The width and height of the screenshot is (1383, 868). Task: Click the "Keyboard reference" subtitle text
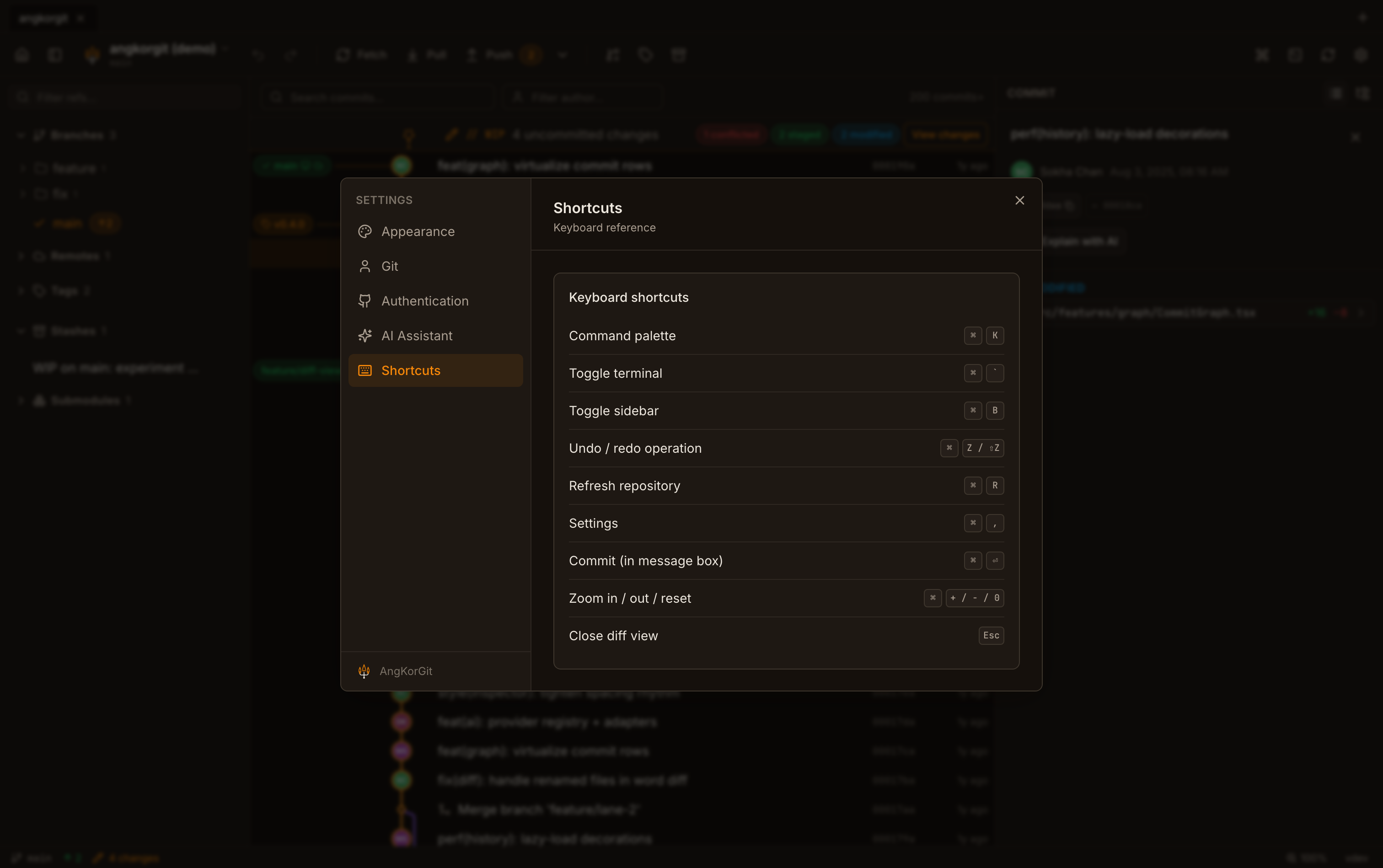[x=605, y=228]
